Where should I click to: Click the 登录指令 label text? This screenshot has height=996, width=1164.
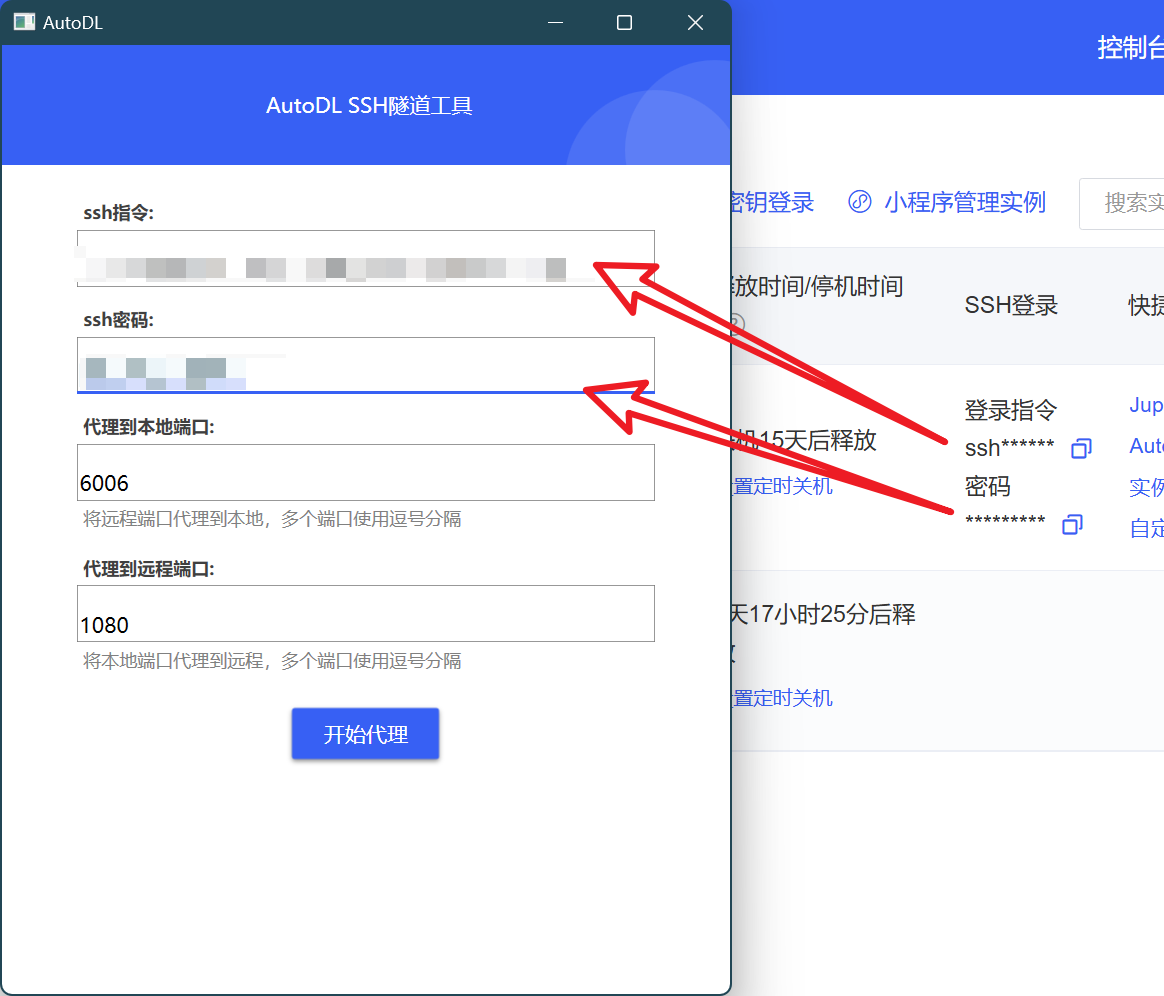(x=1010, y=410)
